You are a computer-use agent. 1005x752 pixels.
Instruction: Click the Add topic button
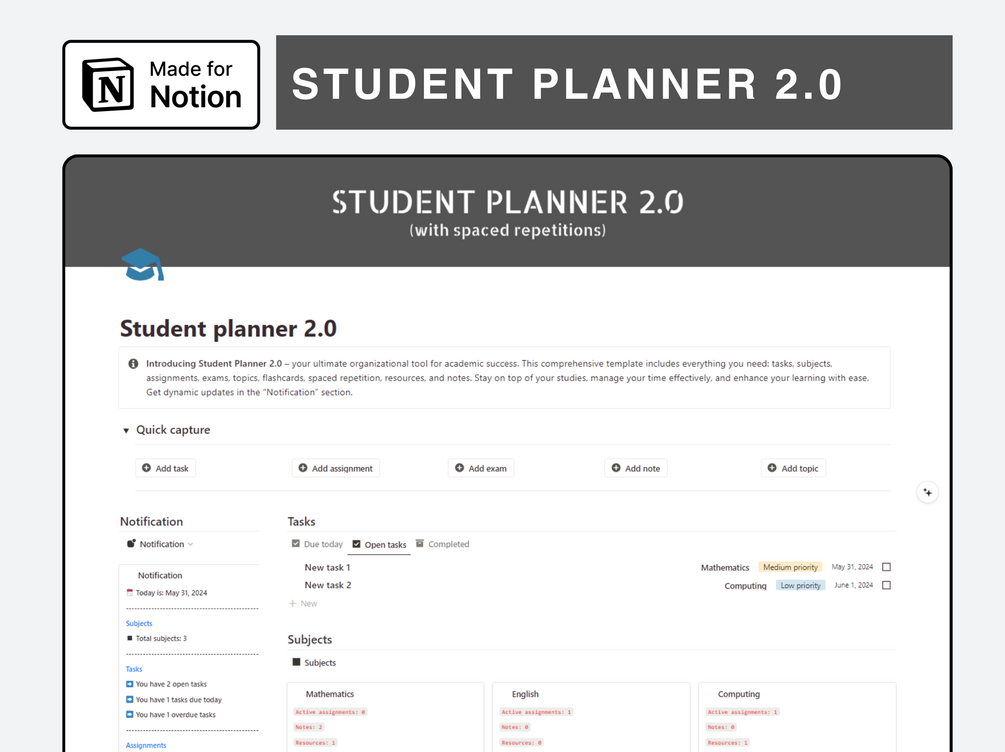pyautogui.click(x=793, y=469)
